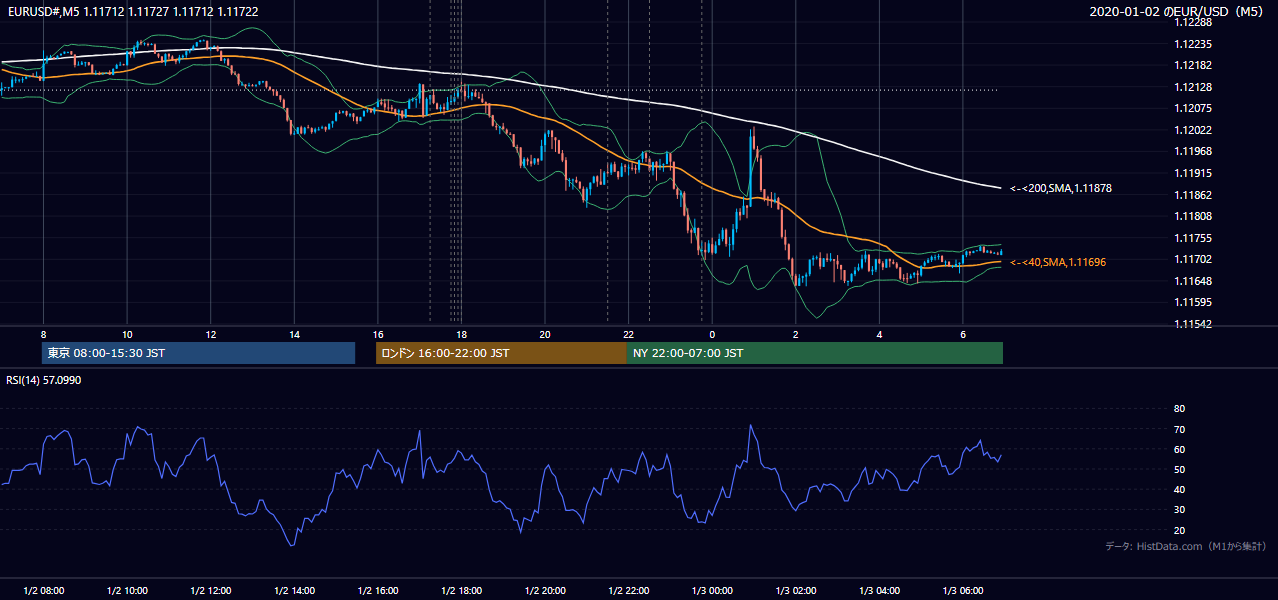Click bottom timestamp 1/2 20:00
The width and height of the screenshot is (1278, 600).
545,591
